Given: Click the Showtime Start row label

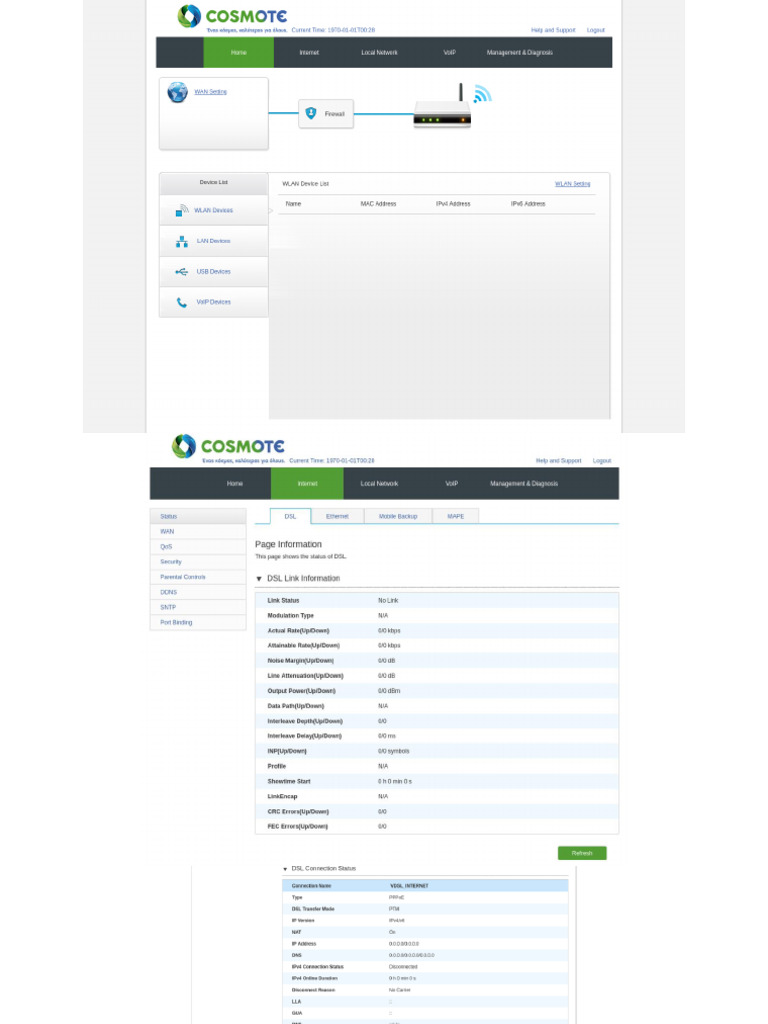Looking at the screenshot, I should click(x=289, y=782).
